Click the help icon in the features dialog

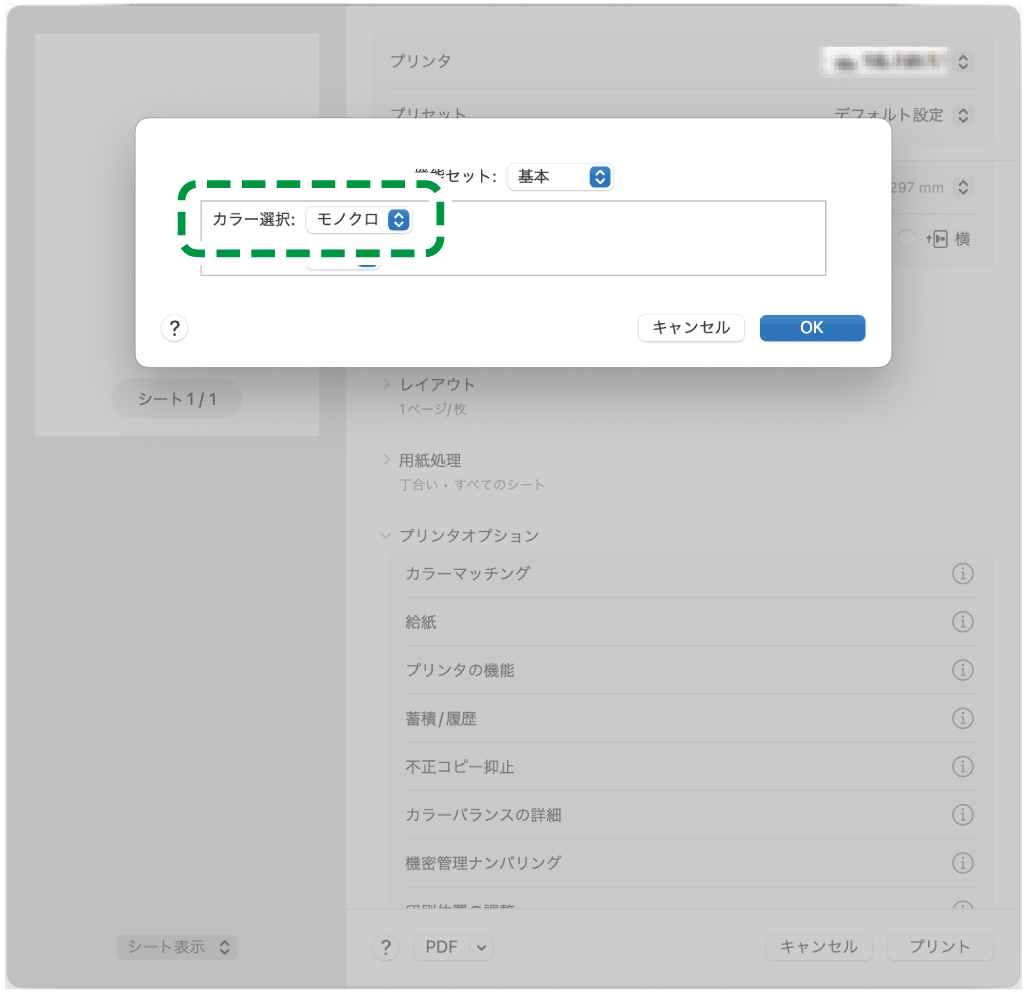[174, 328]
